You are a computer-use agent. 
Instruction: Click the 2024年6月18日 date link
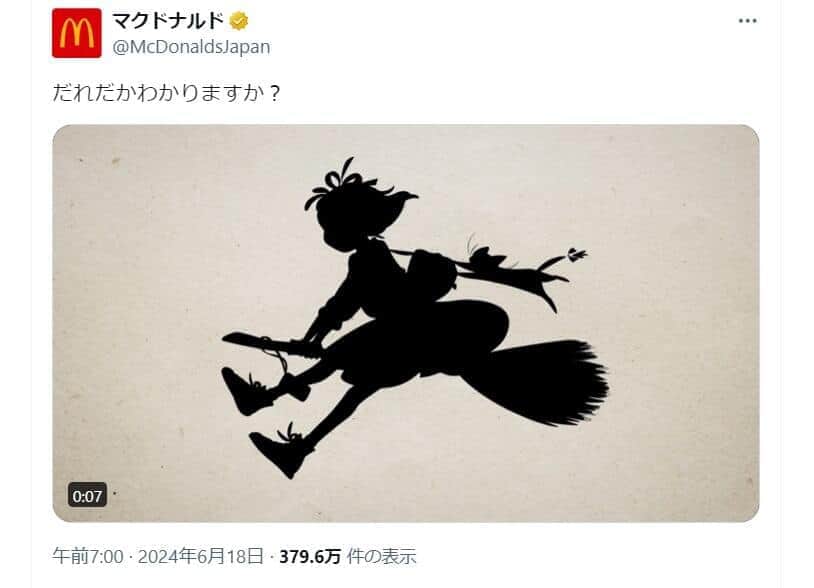pos(201,556)
